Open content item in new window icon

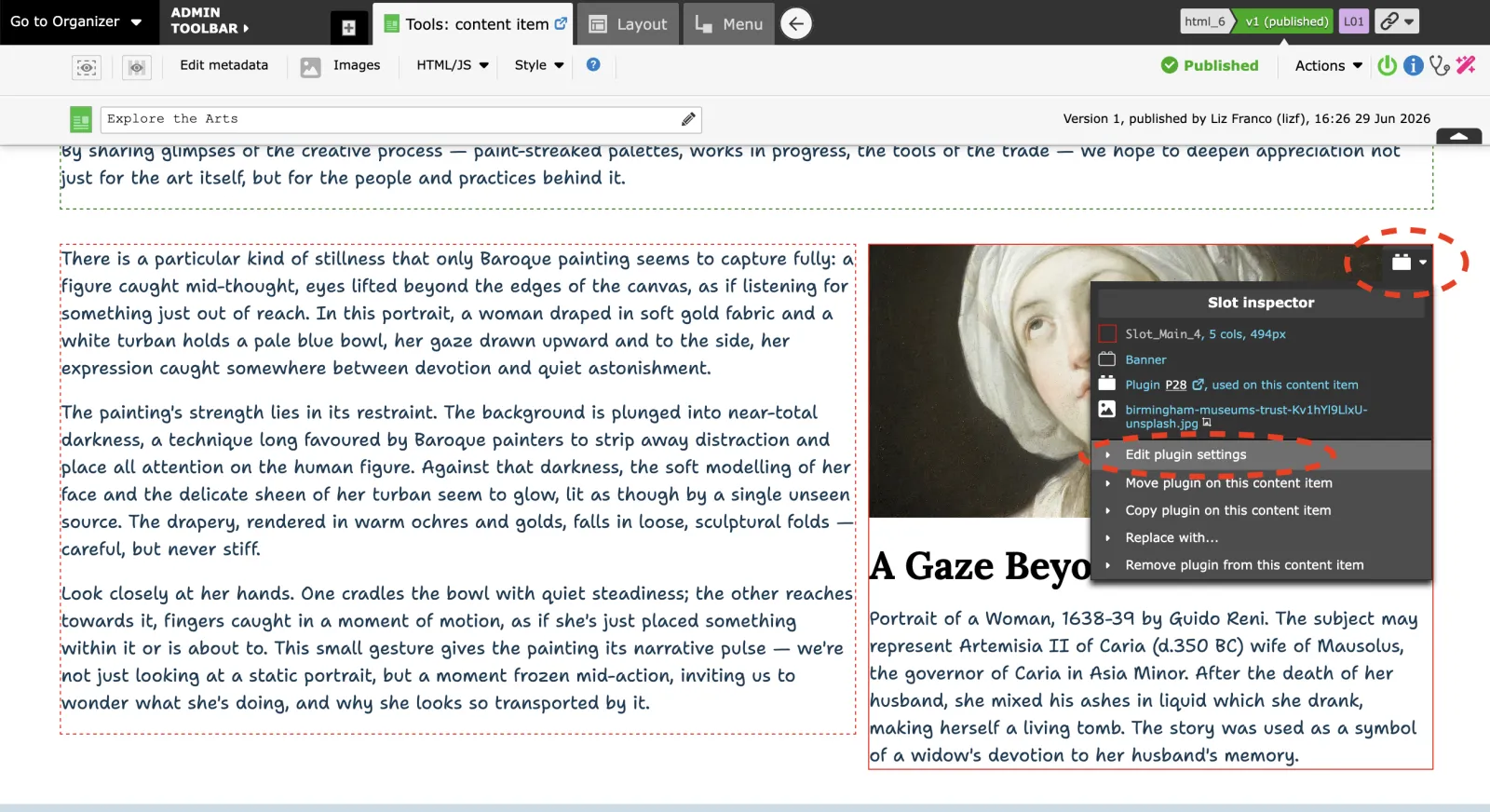[x=561, y=23]
